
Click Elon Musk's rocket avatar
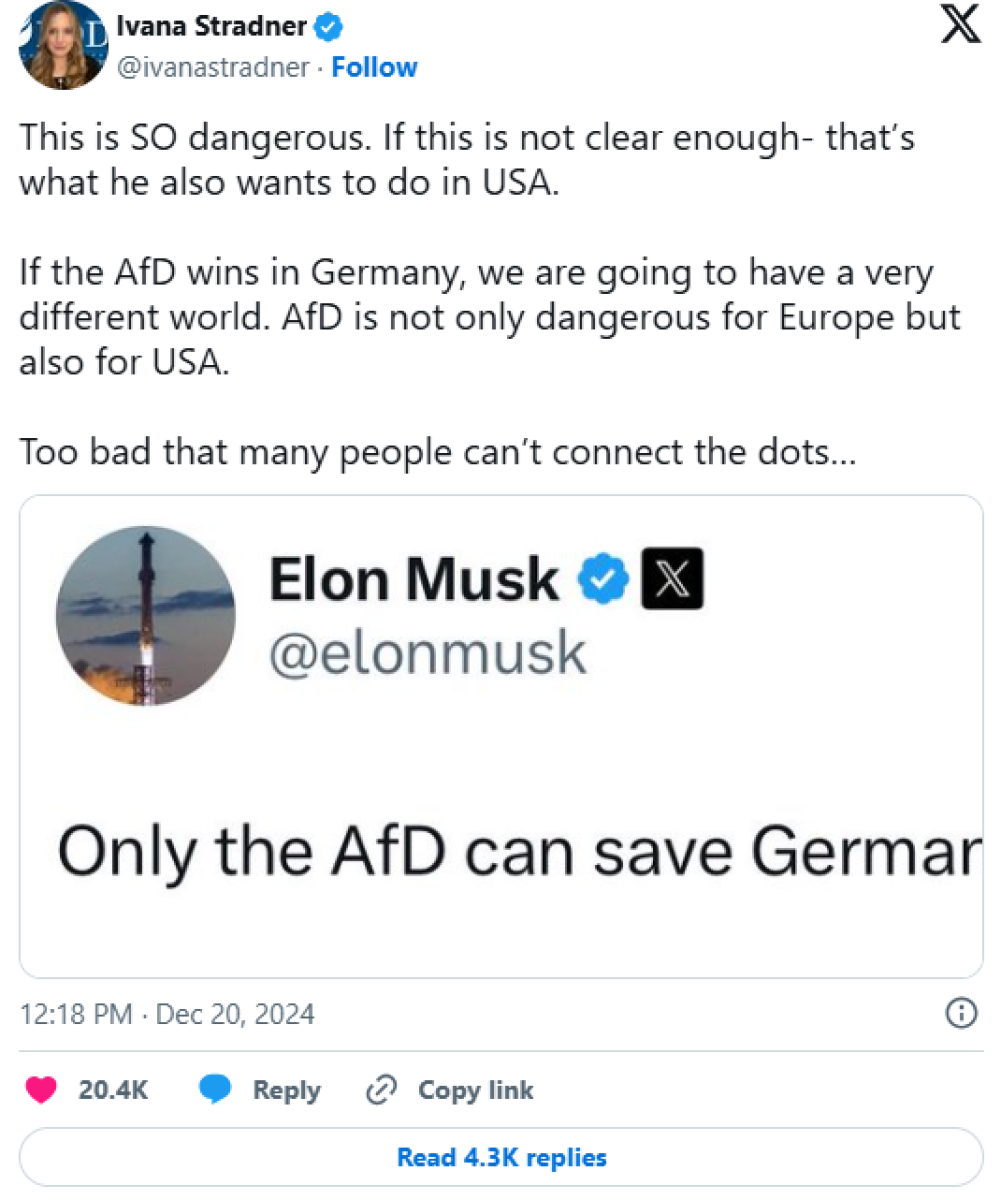146,616
